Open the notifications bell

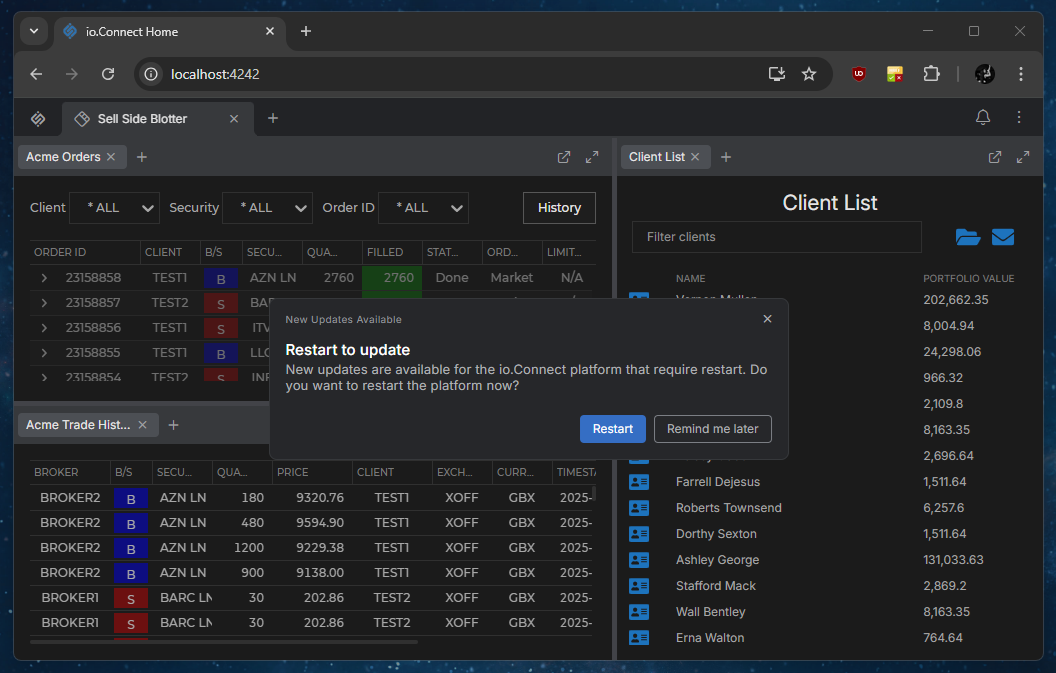983,118
